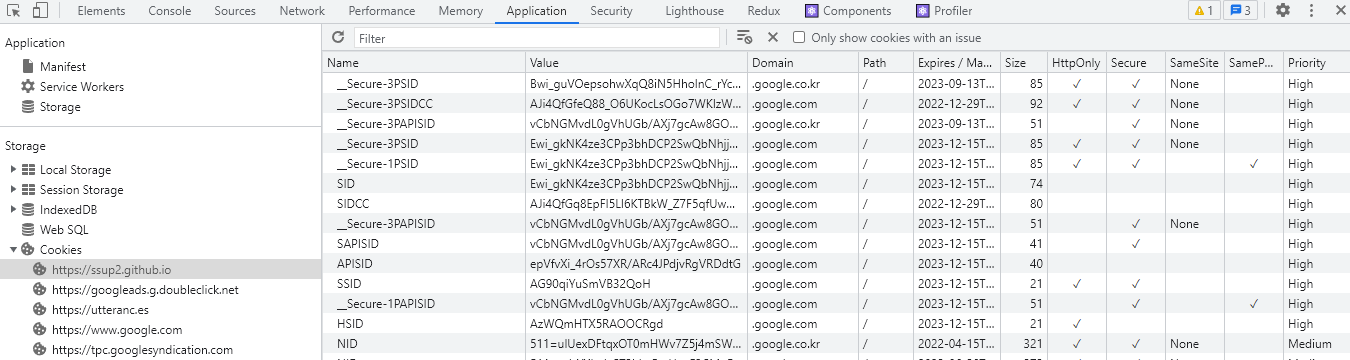Switch to the Elements tab
Screen dimensions: 1350x360
[101, 11]
